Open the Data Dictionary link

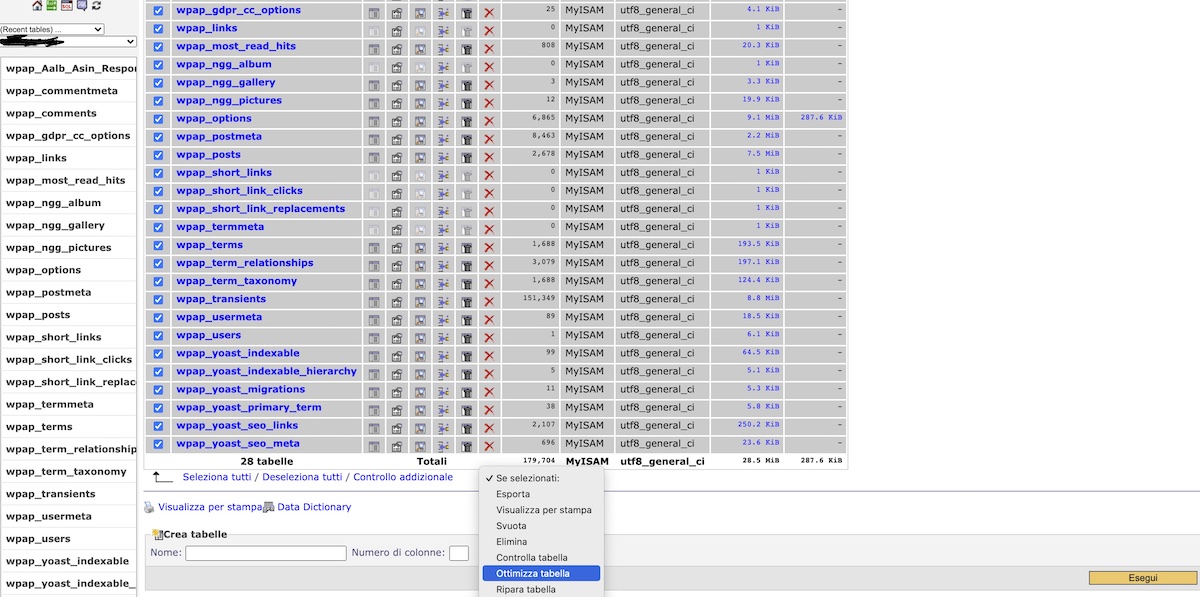click(314, 507)
